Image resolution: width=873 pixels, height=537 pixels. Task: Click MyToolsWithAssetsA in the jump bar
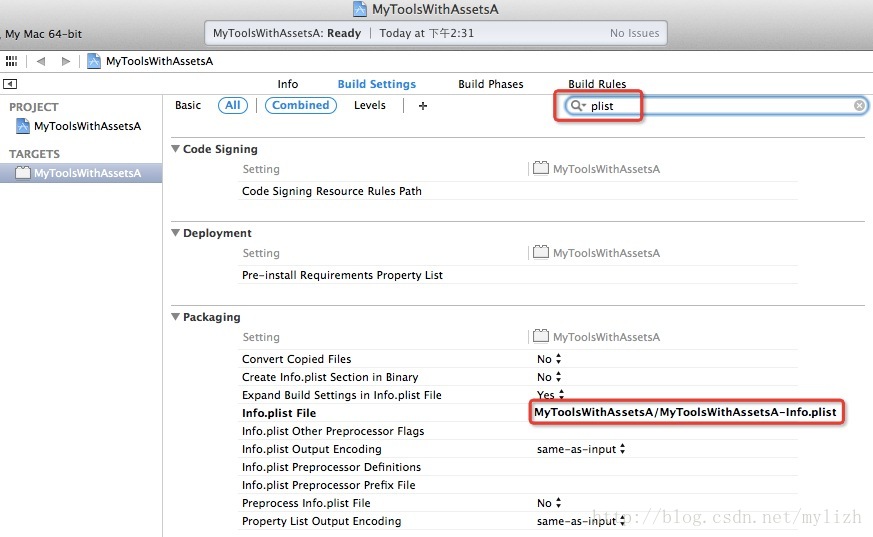pos(159,61)
